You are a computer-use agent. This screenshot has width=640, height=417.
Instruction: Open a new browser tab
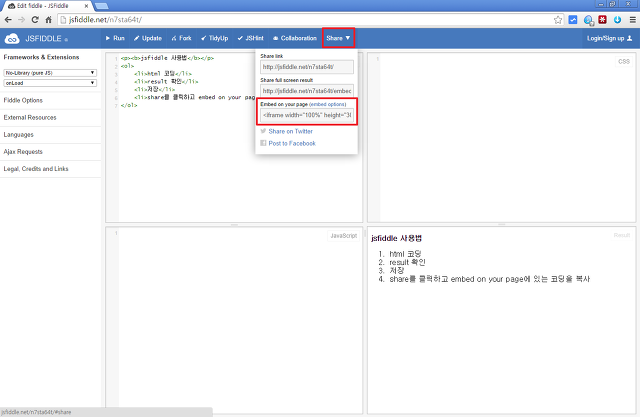tap(101, 6)
